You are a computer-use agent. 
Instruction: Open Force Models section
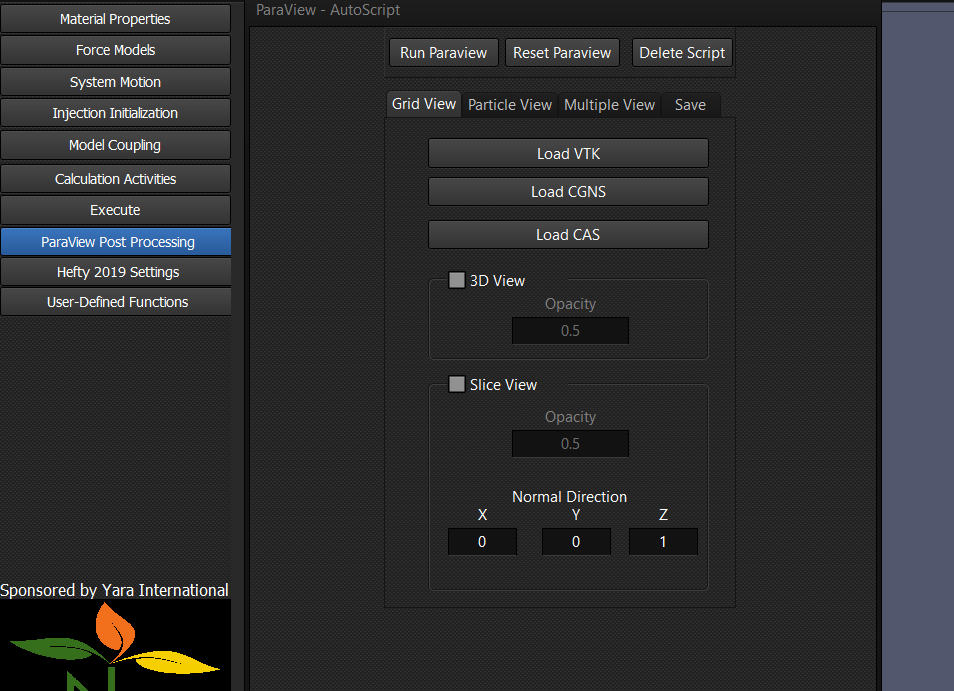pyautogui.click(x=115, y=50)
